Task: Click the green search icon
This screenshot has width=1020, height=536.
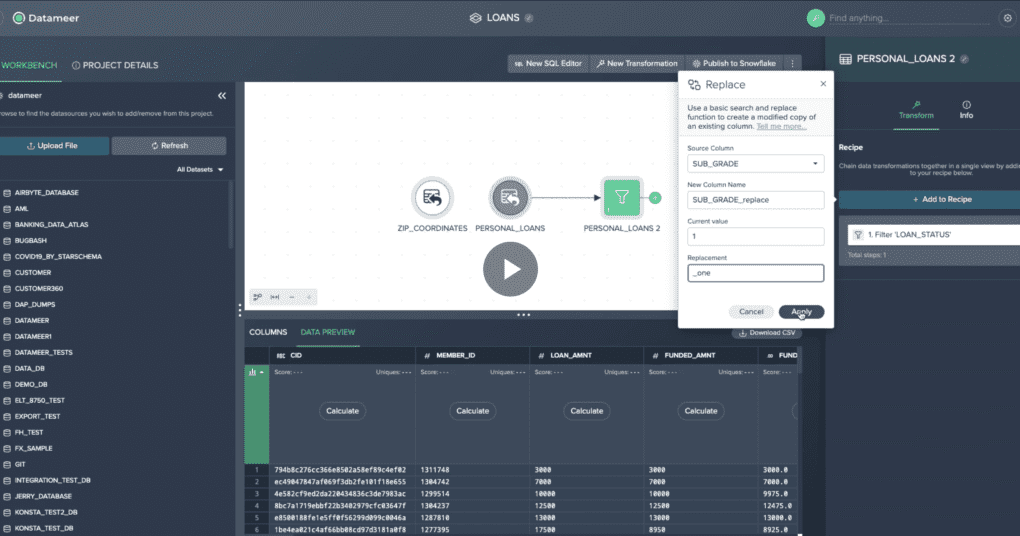Action: point(816,18)
